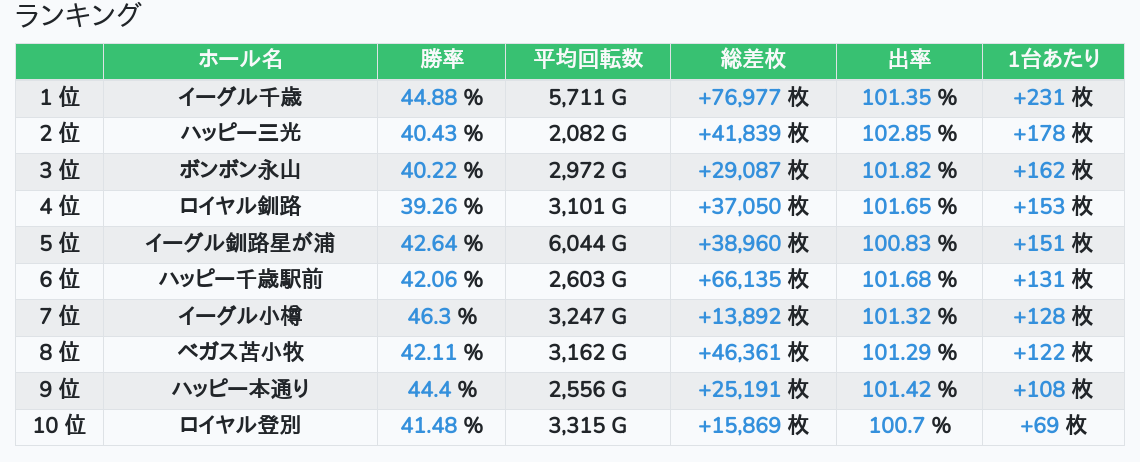Open the ロイヤル釧路 hall row
The image size is (1140, 462).
240,206
